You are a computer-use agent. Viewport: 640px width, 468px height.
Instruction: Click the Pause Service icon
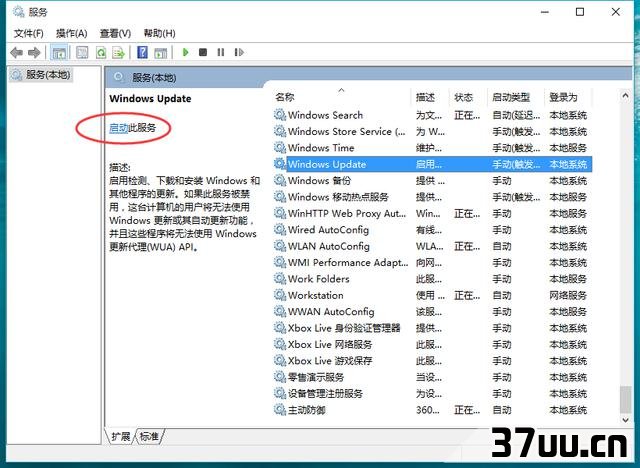pyautogui.click(x=221, y=52)
